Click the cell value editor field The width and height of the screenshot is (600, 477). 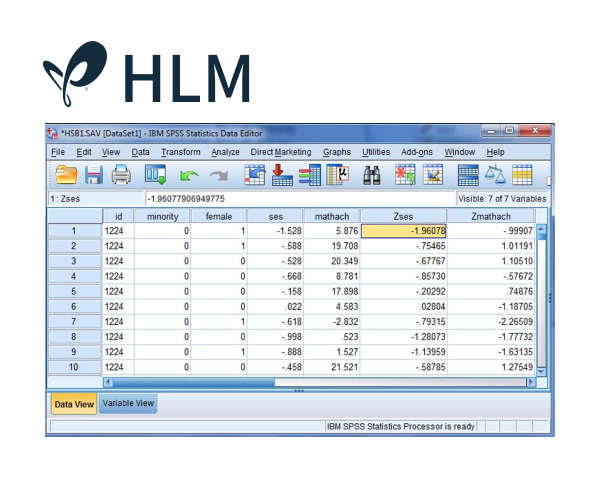pyautogui.click(x=300, y=199)
